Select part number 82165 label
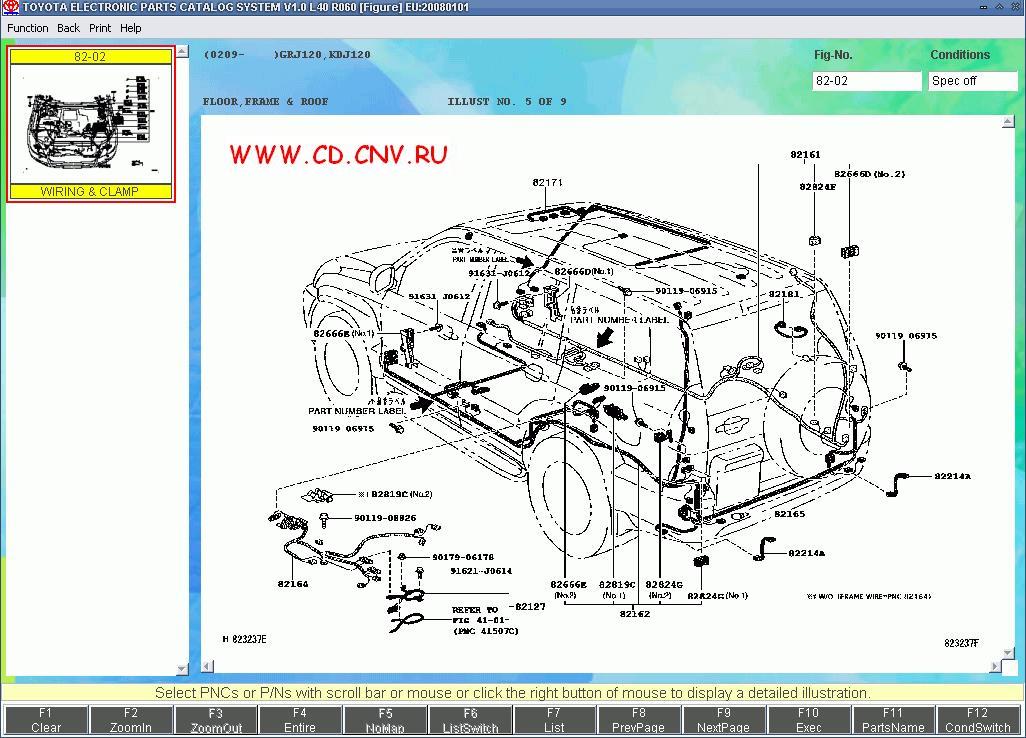This screenshot has width=1026, height=738. tap(789, 514)
